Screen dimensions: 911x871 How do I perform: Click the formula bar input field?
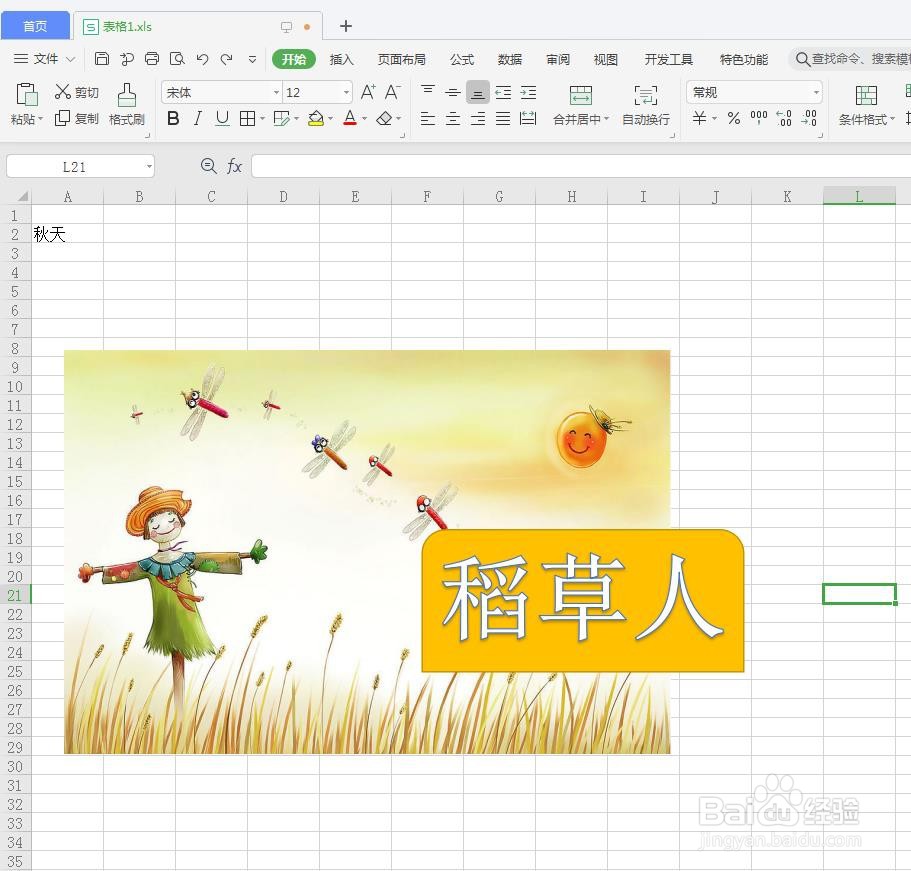tap(581, 166)
